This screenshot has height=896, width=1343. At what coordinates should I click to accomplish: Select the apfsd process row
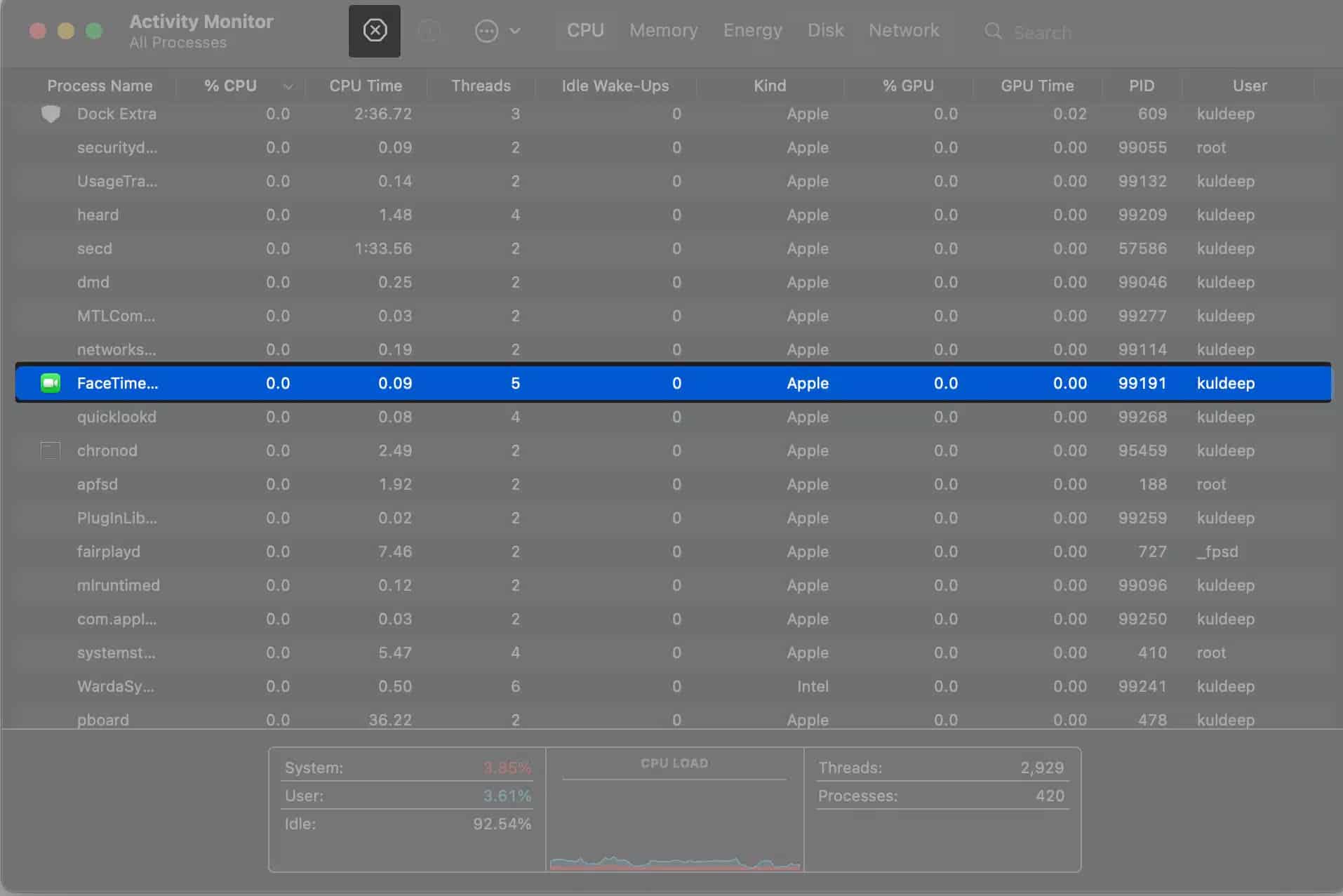[x=673, y=484]
